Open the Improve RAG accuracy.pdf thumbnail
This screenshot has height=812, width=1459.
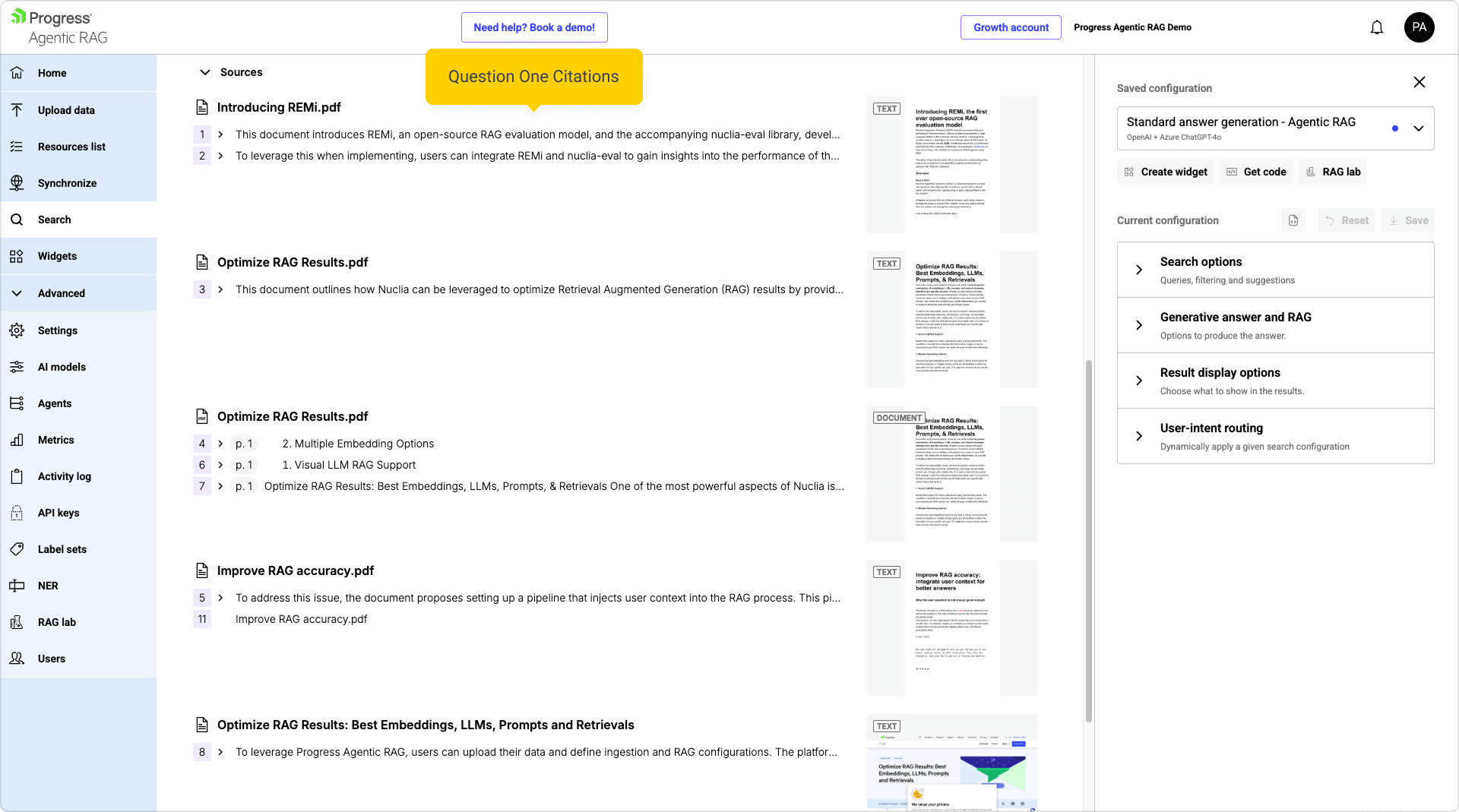click(x=951, y=627)
